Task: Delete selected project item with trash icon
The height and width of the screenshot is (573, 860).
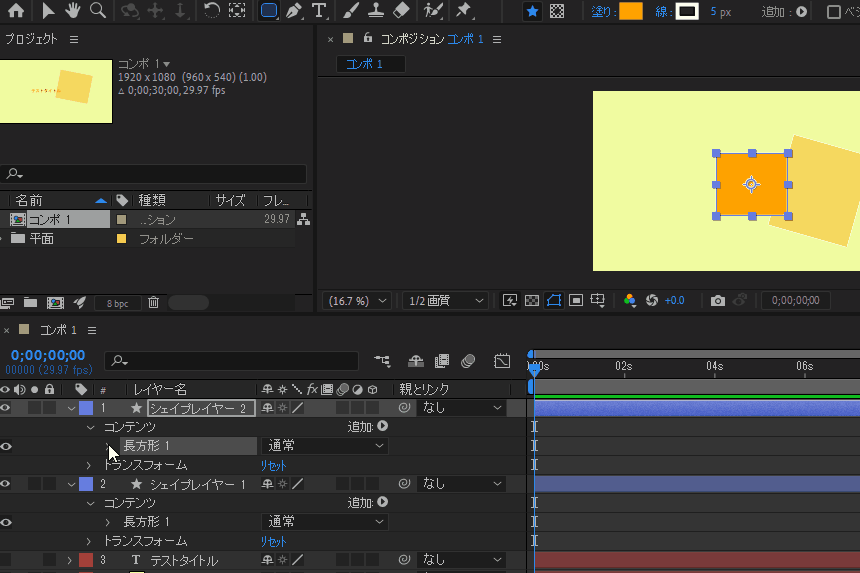Action: coord(154,302)
